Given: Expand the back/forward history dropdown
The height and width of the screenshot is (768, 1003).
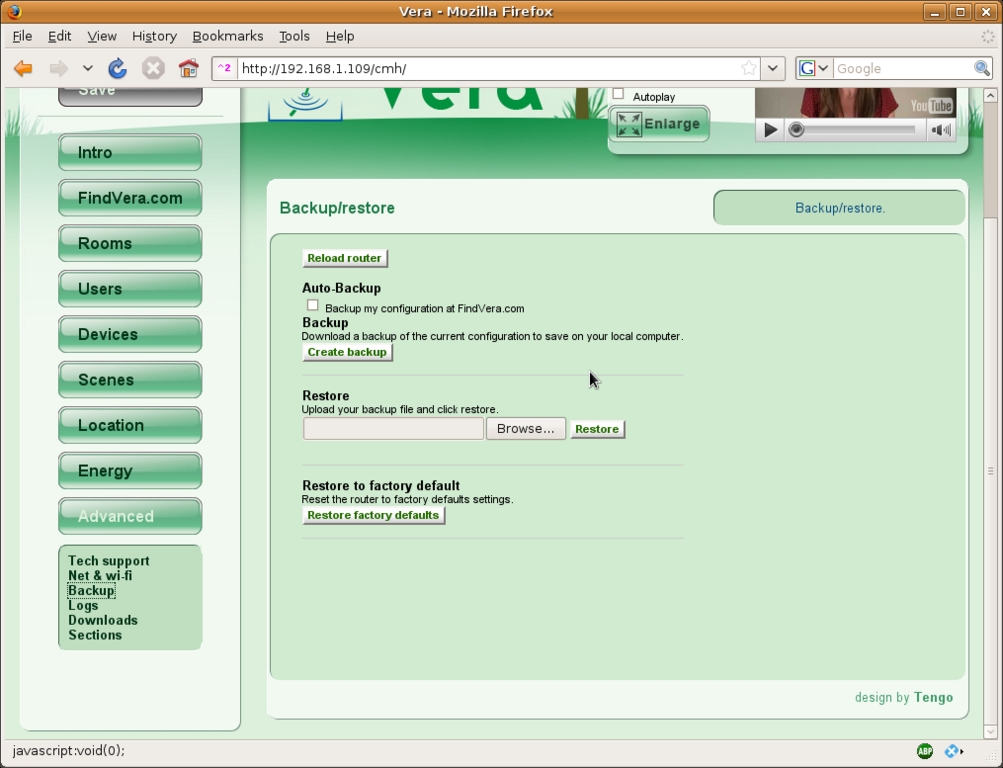Looking at the screenshot, I should click(88, 69).
